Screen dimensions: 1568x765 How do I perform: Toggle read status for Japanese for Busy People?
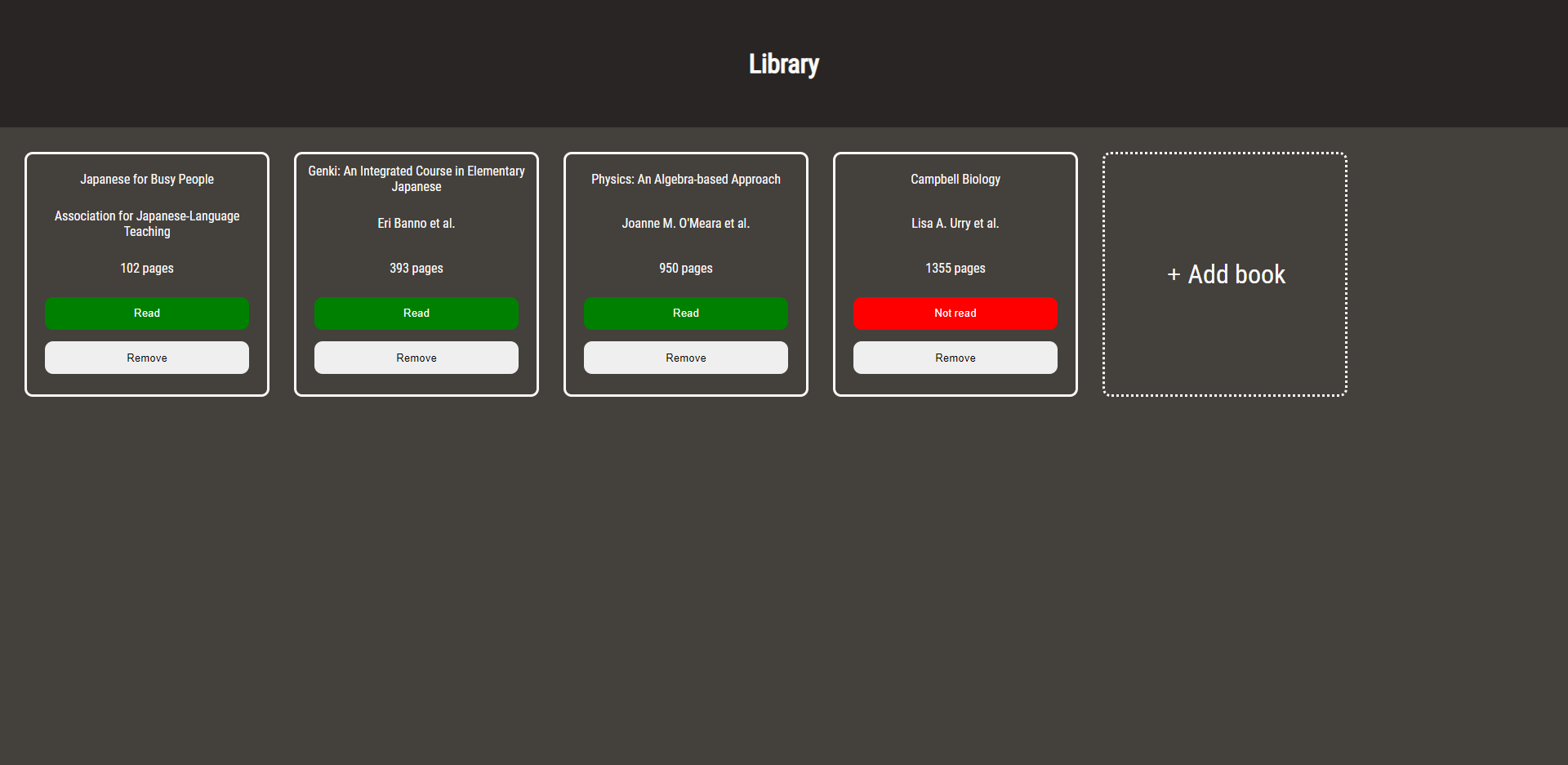click(x=146, y=313)
